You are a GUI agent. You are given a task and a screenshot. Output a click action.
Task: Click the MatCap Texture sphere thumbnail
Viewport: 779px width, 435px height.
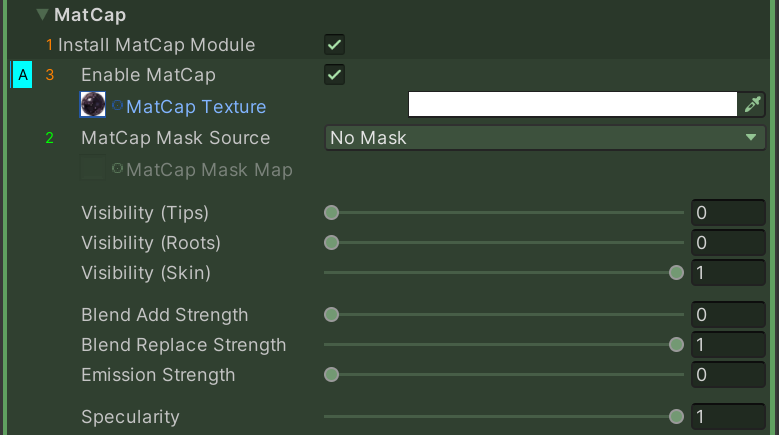pos(93,105)
